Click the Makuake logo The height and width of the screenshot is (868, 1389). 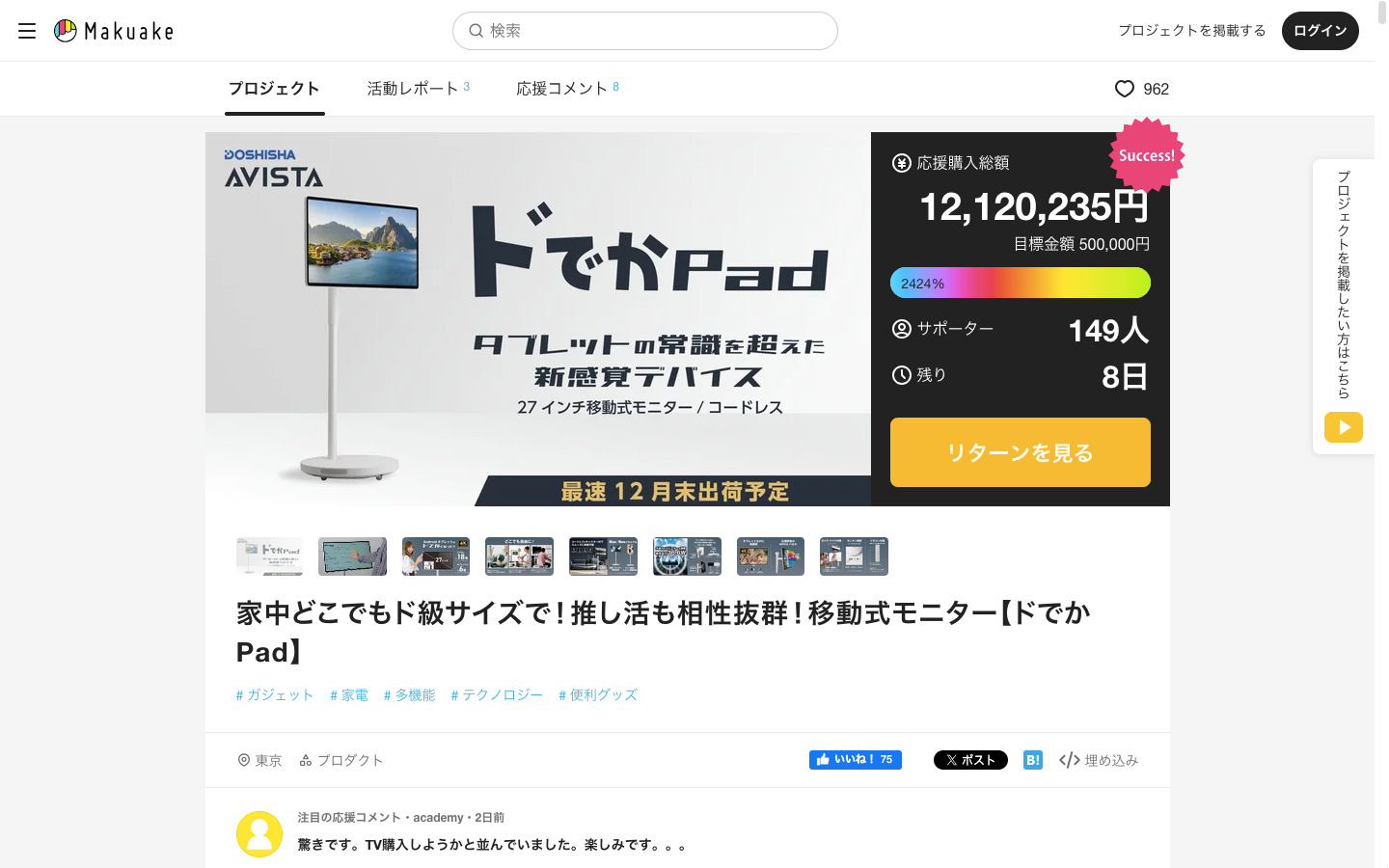pyautogui.click(x=114, y=31)
